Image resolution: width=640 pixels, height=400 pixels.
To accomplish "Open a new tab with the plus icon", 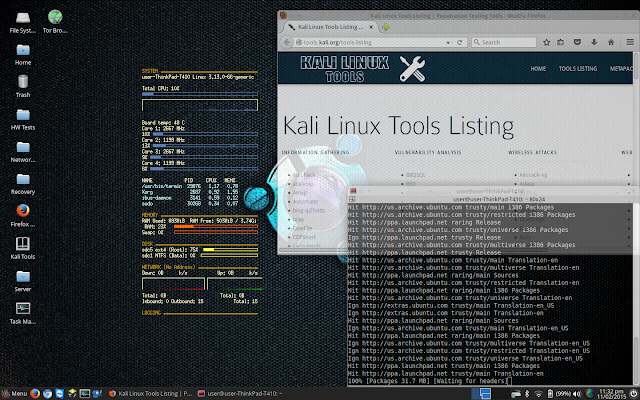I will (385, 27).
